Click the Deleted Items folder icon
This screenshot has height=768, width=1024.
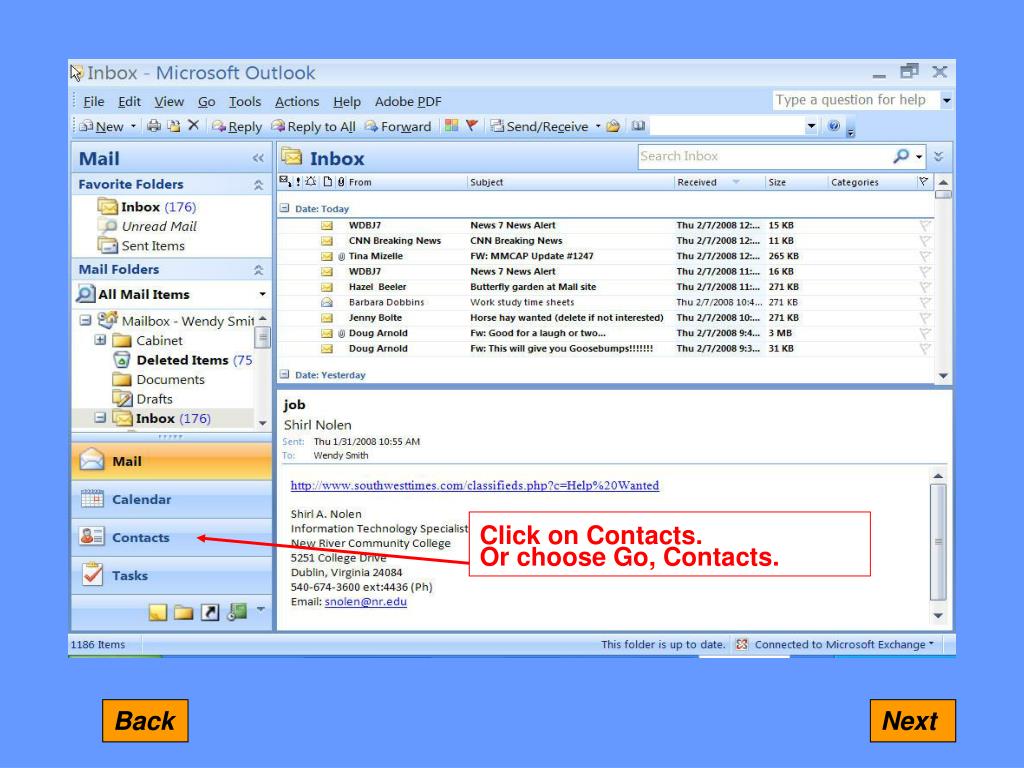(121, 360)
